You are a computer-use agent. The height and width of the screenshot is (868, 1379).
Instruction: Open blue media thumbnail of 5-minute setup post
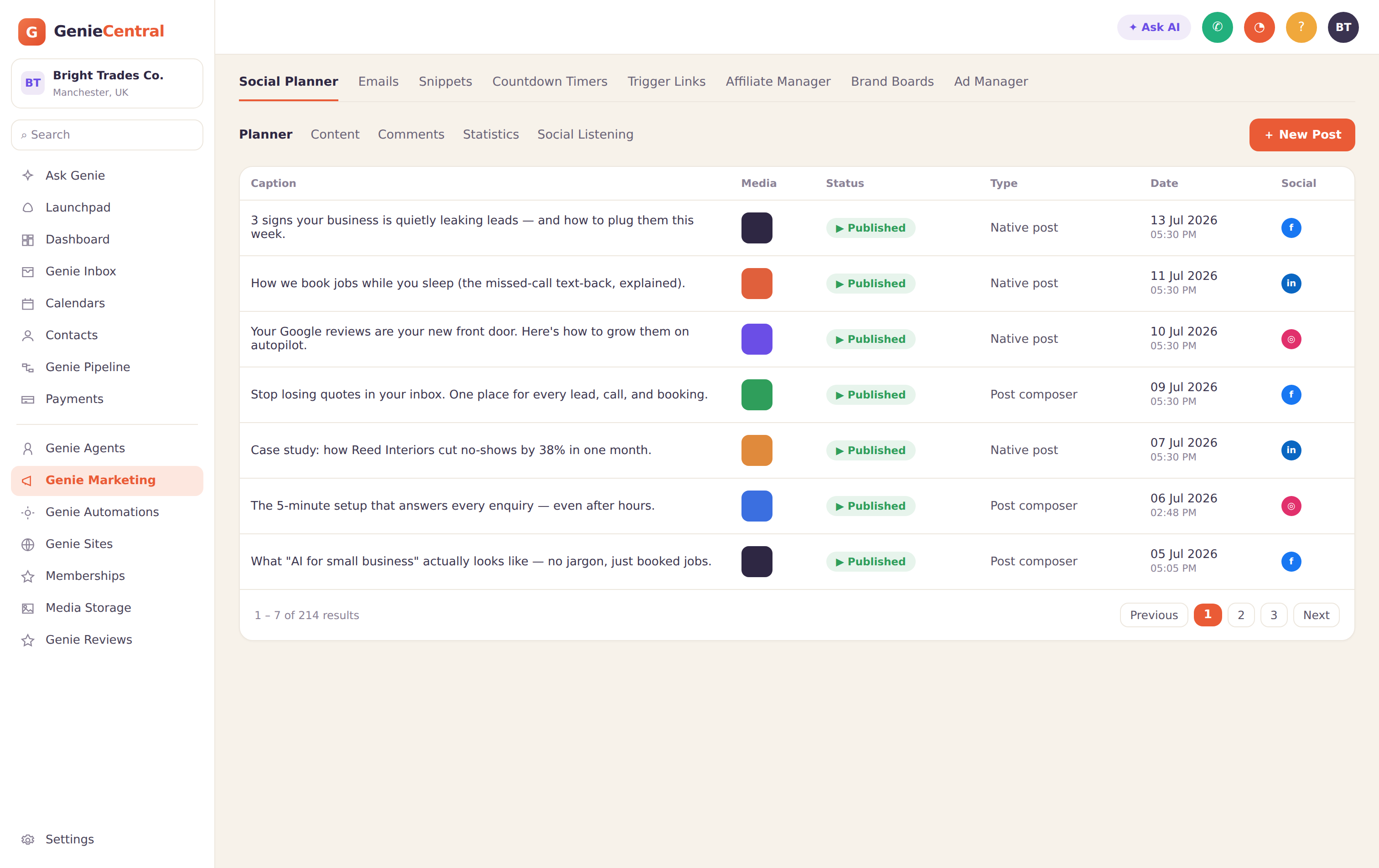pos(757,506)
